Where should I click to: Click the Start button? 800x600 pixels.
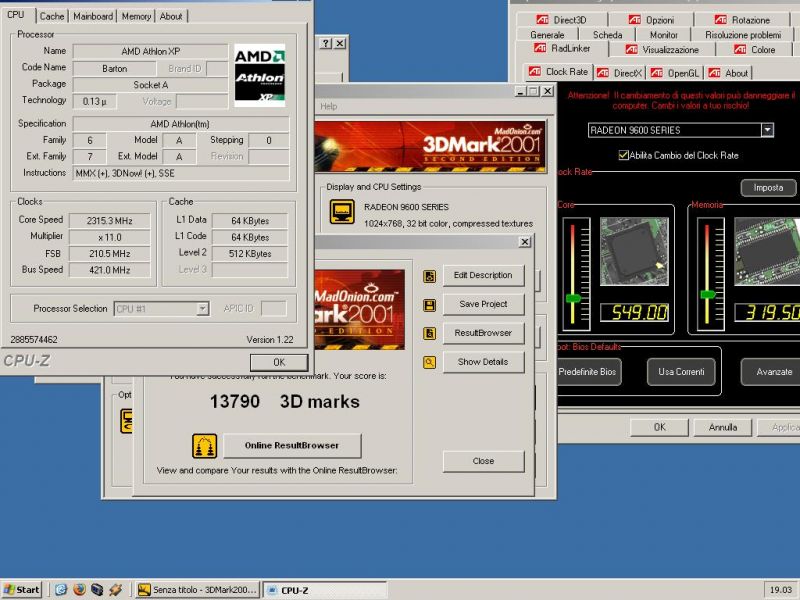click(21, 590)
